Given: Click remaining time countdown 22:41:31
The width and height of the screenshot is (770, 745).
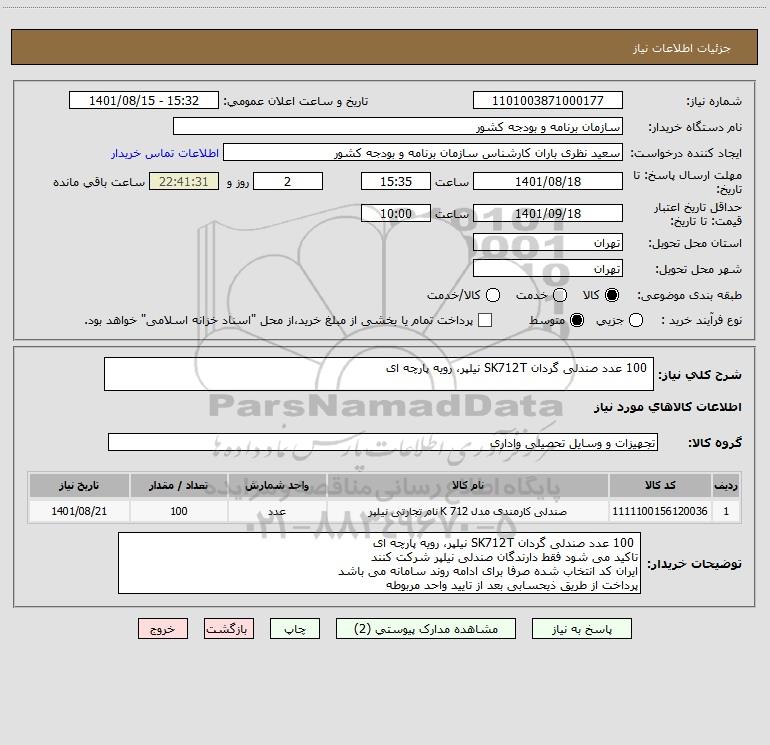Looking at the screenshot, I should [x=184, y=181].
